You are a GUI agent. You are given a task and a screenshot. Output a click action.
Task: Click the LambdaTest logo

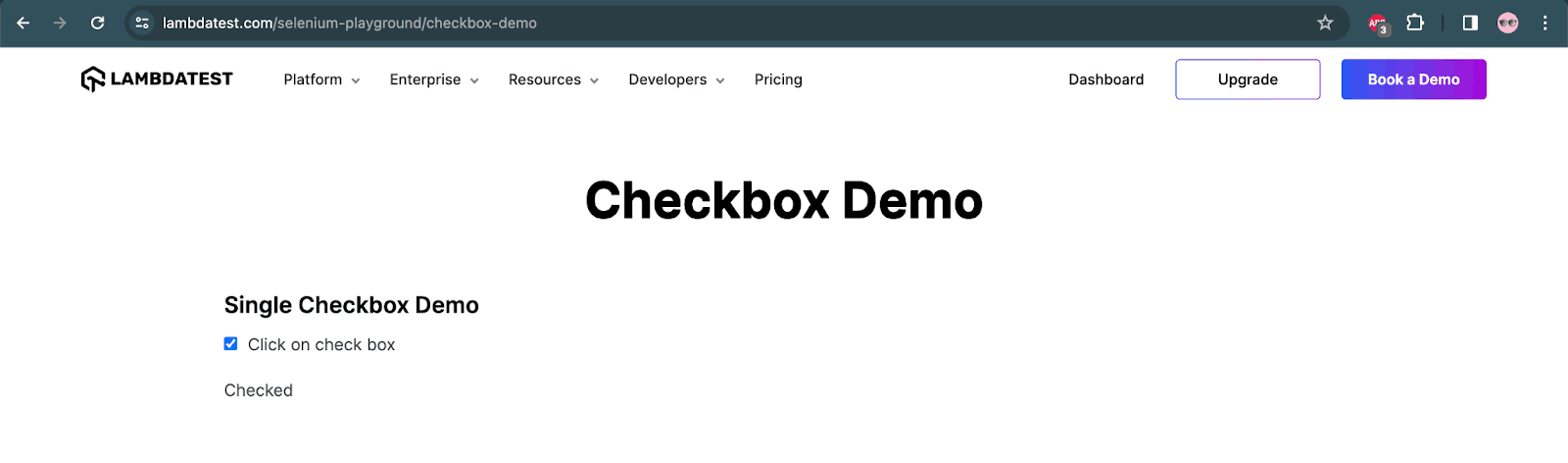[157, 79]
